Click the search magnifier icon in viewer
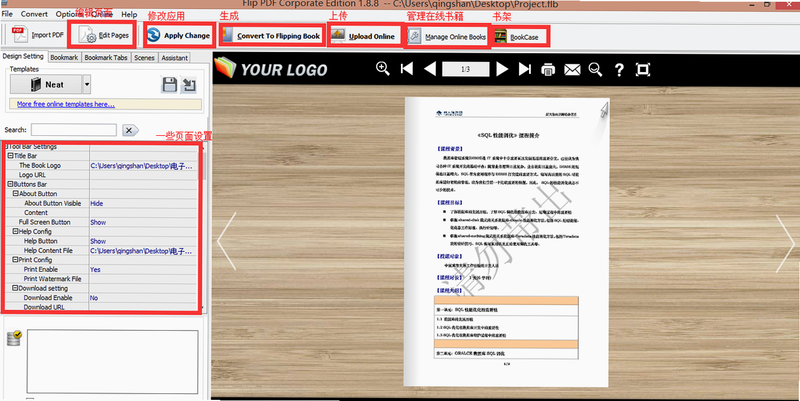 [x=595, y=69]
